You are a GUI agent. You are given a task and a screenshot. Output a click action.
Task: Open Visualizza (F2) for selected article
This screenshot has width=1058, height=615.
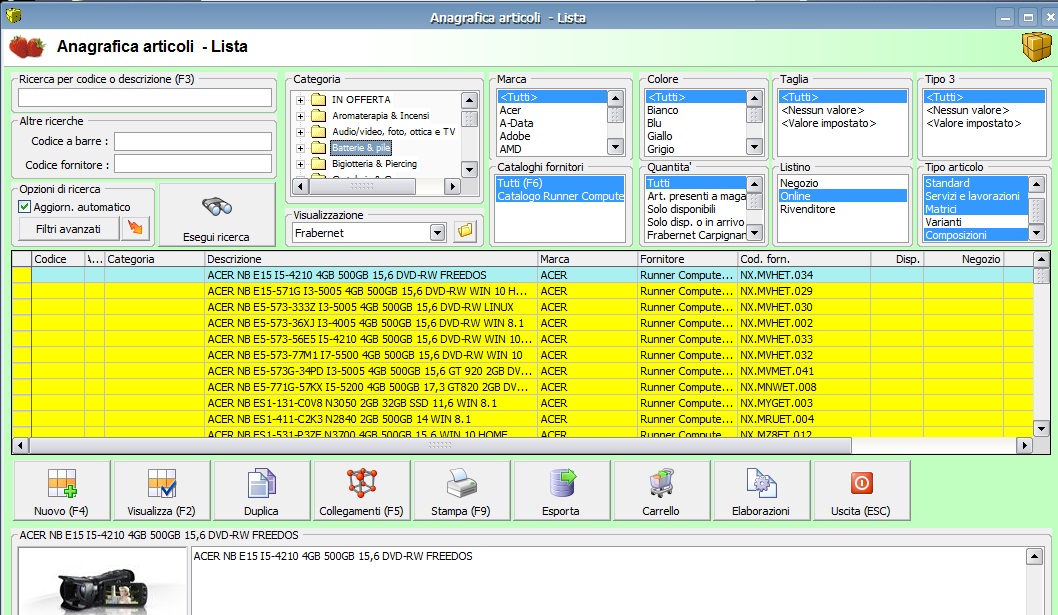click(x=161, y=491)
